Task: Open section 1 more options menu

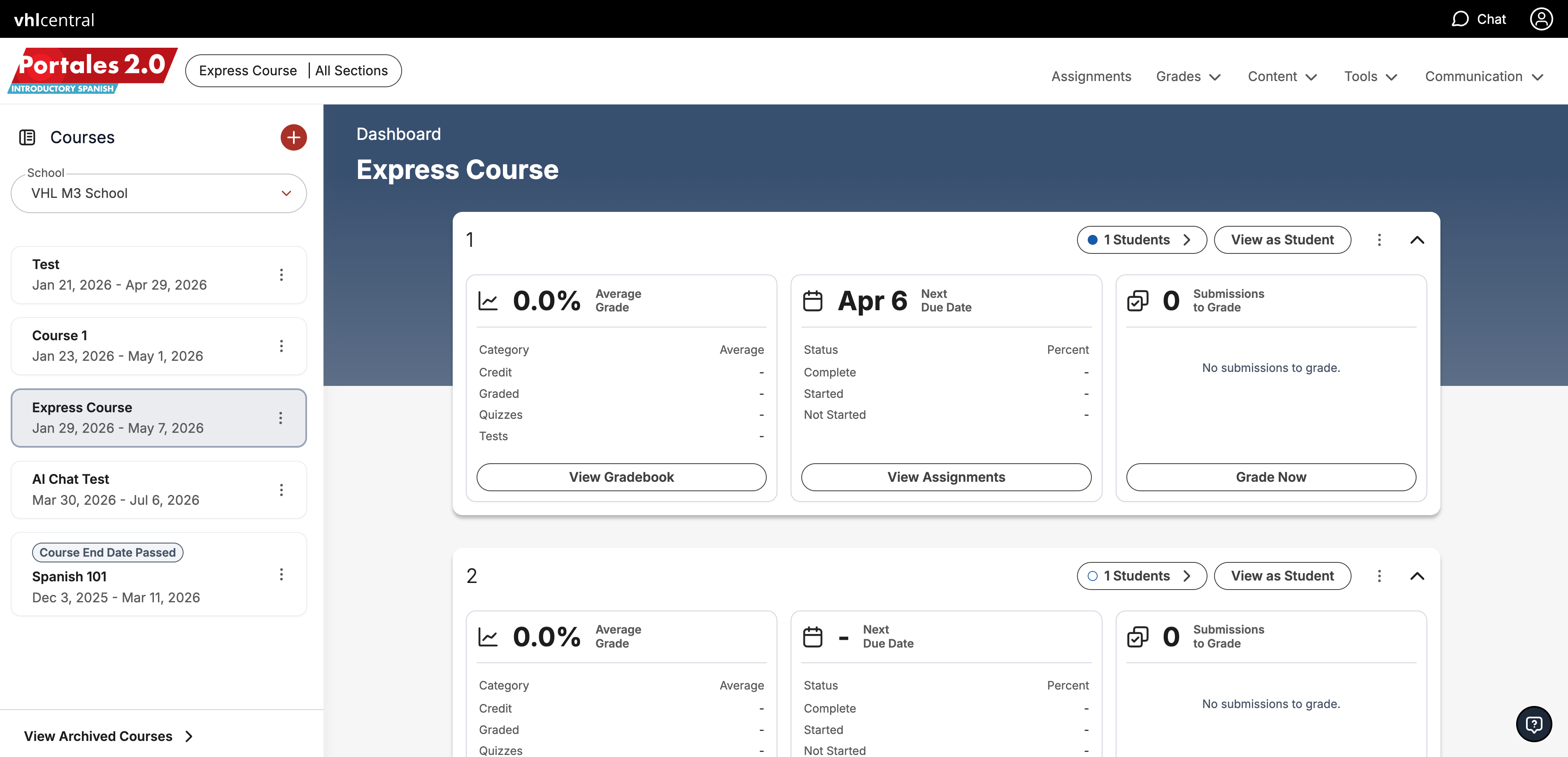Action: (1379, 240)
